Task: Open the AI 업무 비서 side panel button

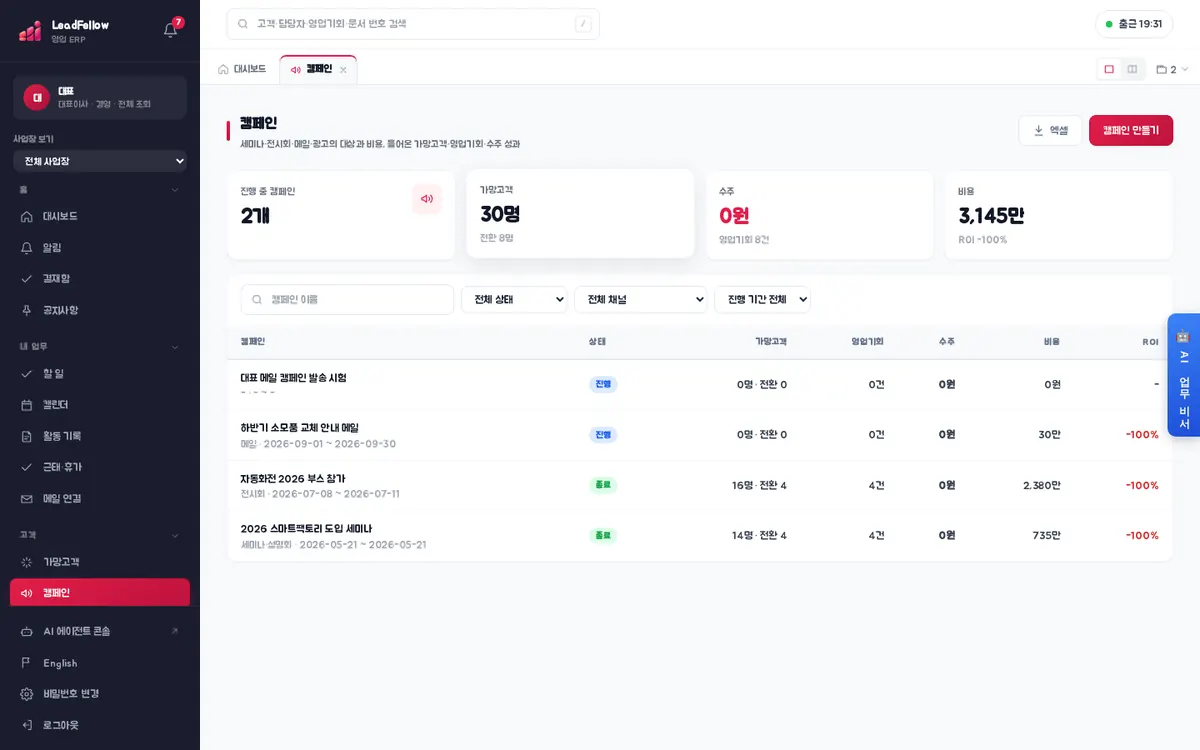Action: (x=1183, y=375)
